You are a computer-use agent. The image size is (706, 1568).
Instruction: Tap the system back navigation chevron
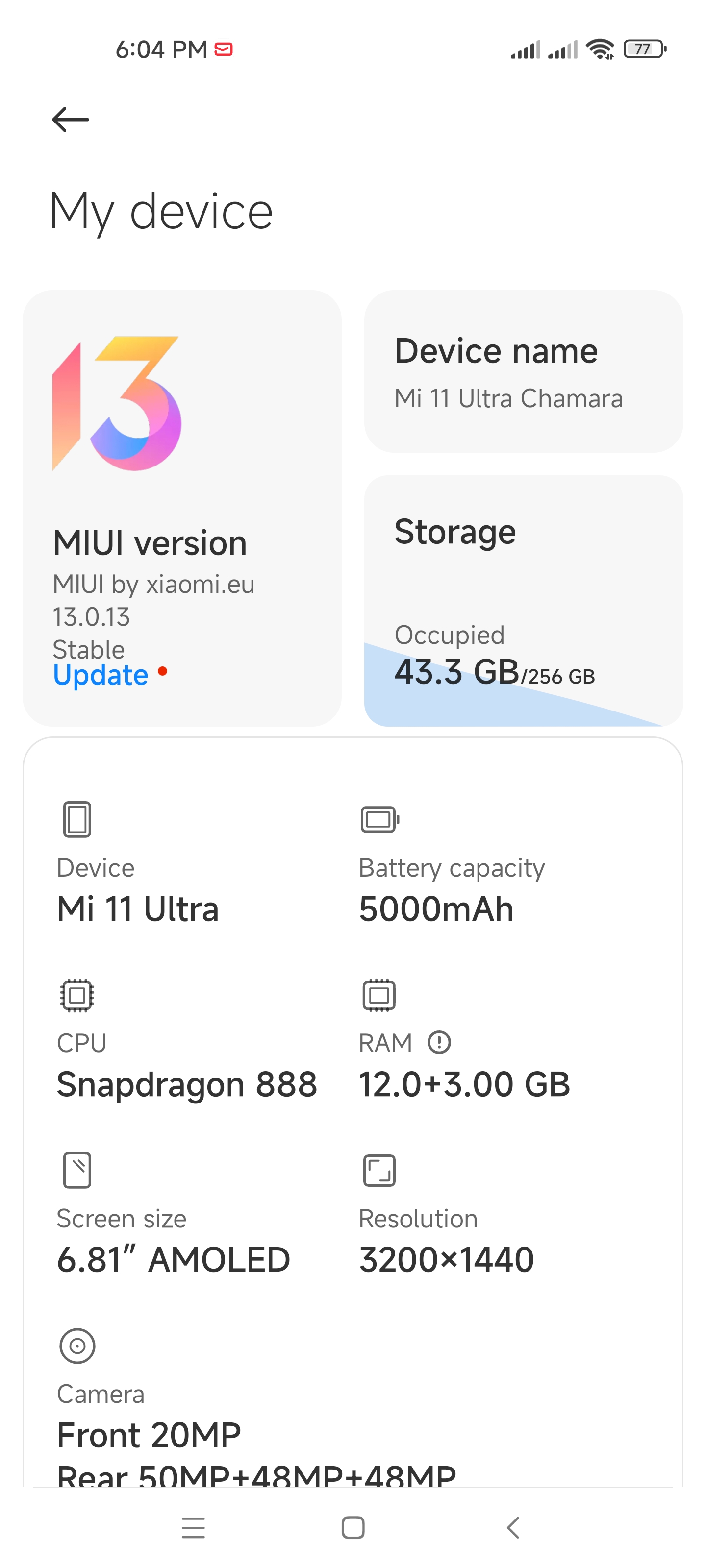tap(513, 1527)
